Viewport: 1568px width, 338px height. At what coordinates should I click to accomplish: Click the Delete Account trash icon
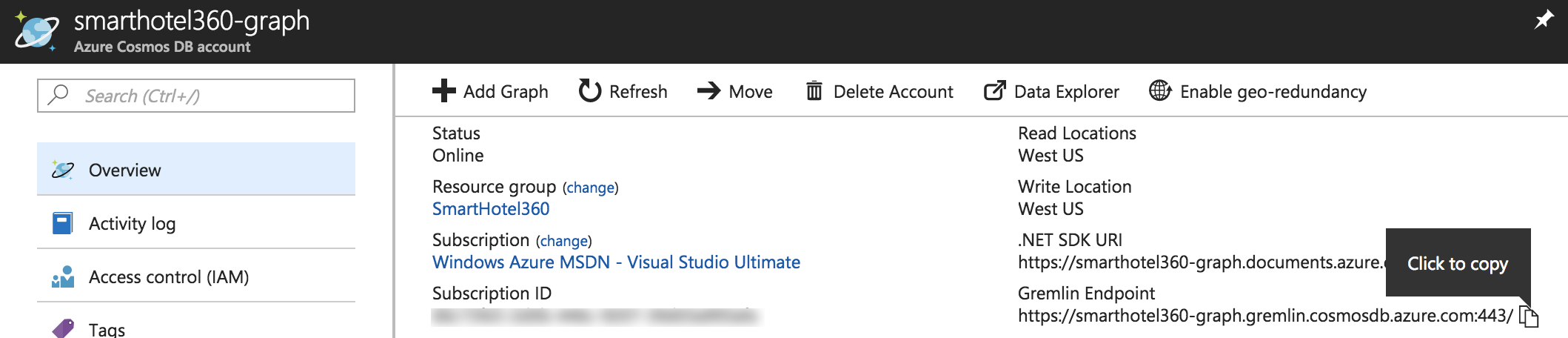click(814, 91)
